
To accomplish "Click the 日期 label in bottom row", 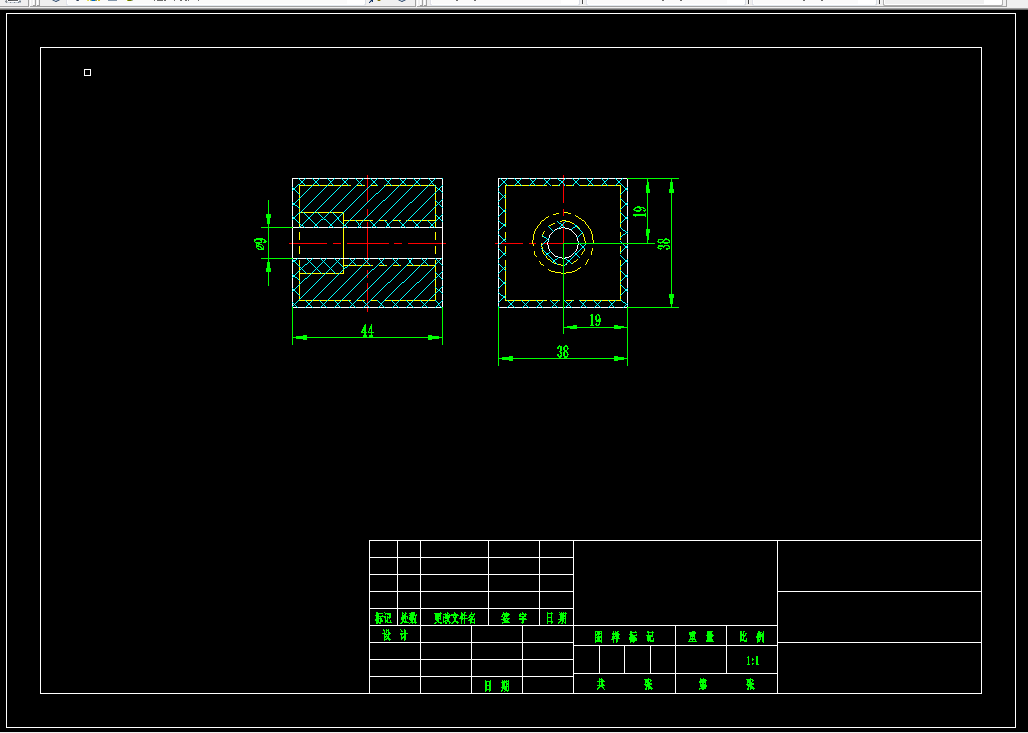I will (496, 686).
